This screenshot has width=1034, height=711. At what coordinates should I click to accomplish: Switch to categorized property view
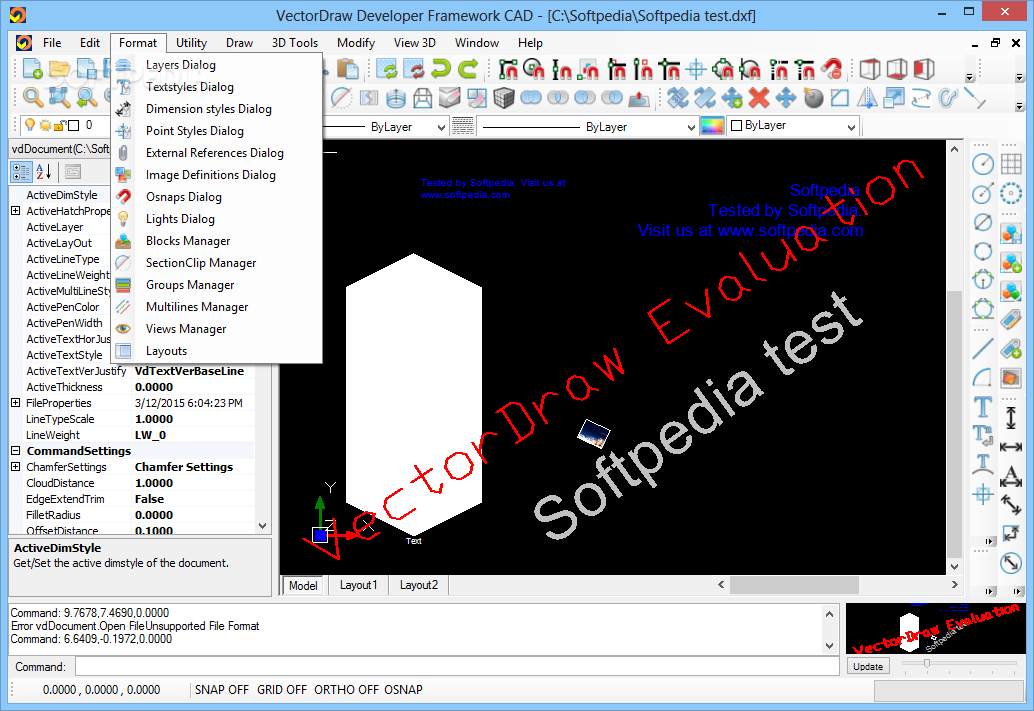coord(21,172)
